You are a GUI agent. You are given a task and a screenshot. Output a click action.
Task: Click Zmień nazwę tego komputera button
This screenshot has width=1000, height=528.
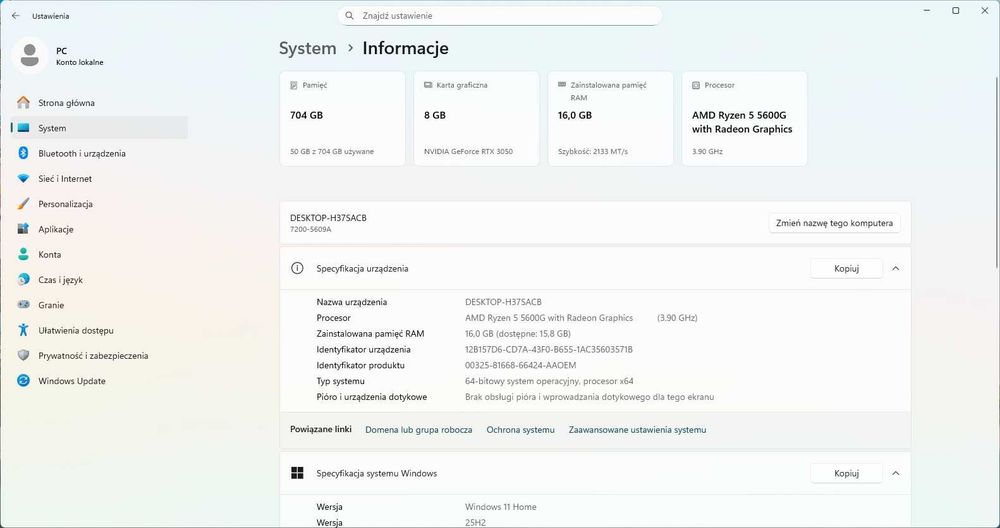tap(834, 223)
